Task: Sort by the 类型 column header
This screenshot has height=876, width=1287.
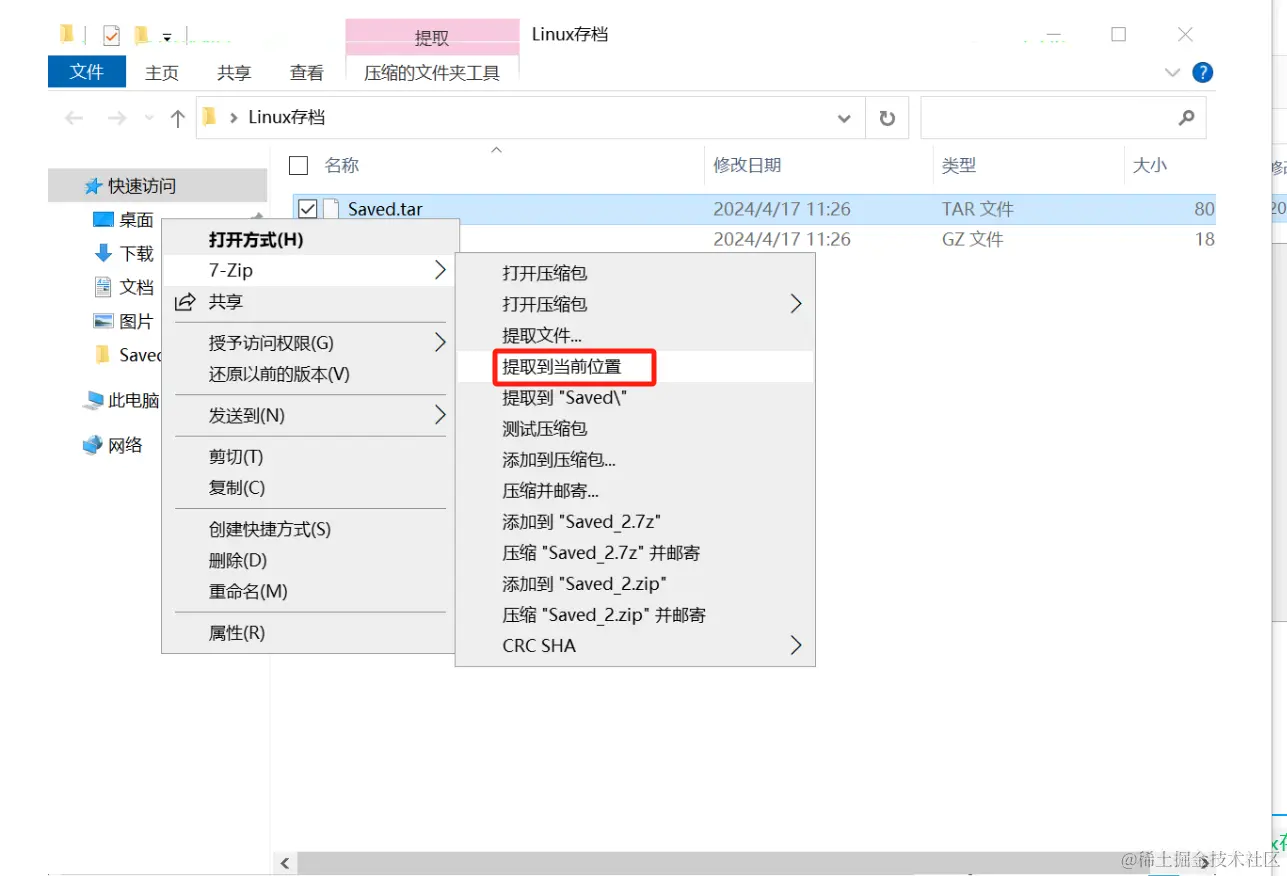Action: point(959,166)
